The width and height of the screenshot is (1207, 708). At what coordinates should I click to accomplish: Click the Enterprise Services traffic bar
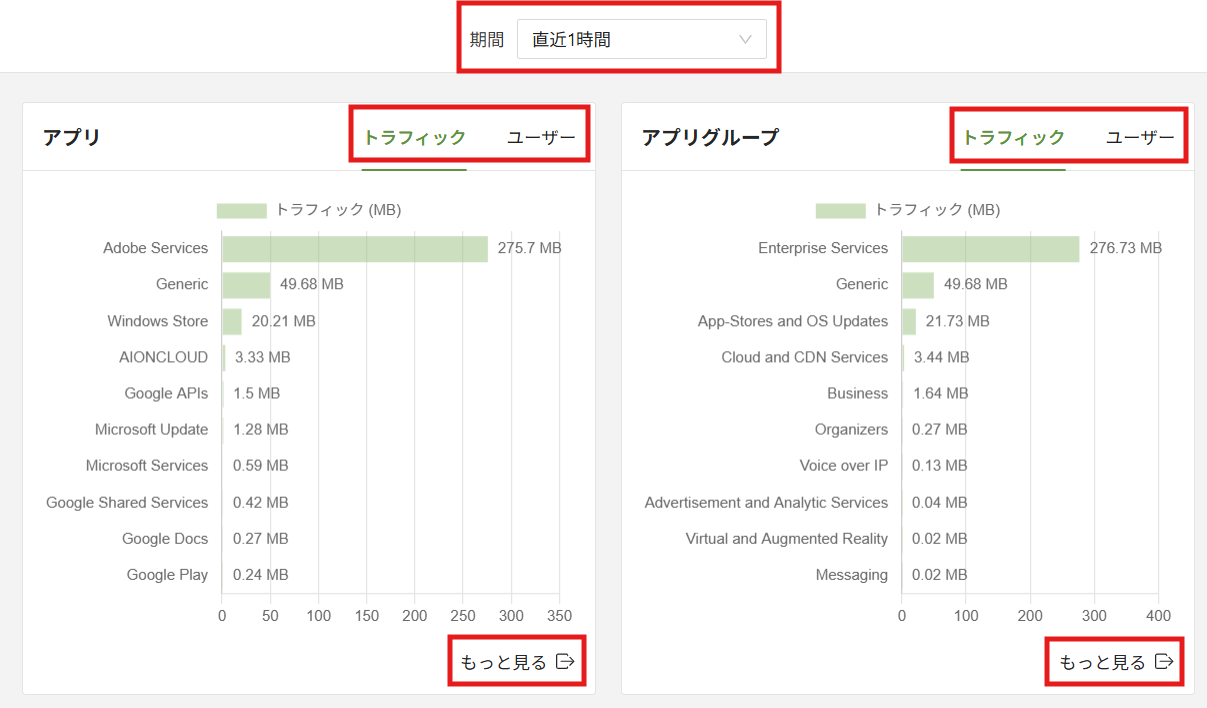[x=990, y=248]
